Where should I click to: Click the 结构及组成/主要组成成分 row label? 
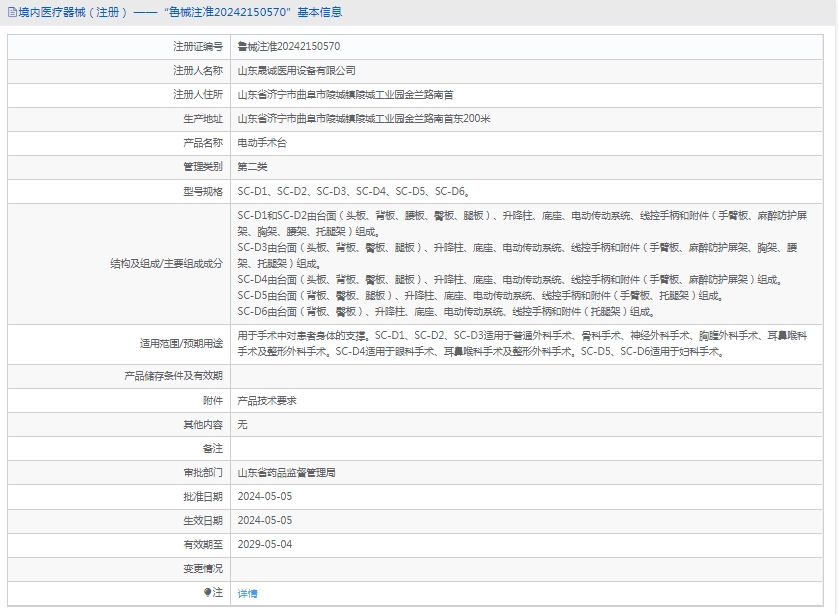(x=166, y=264)
